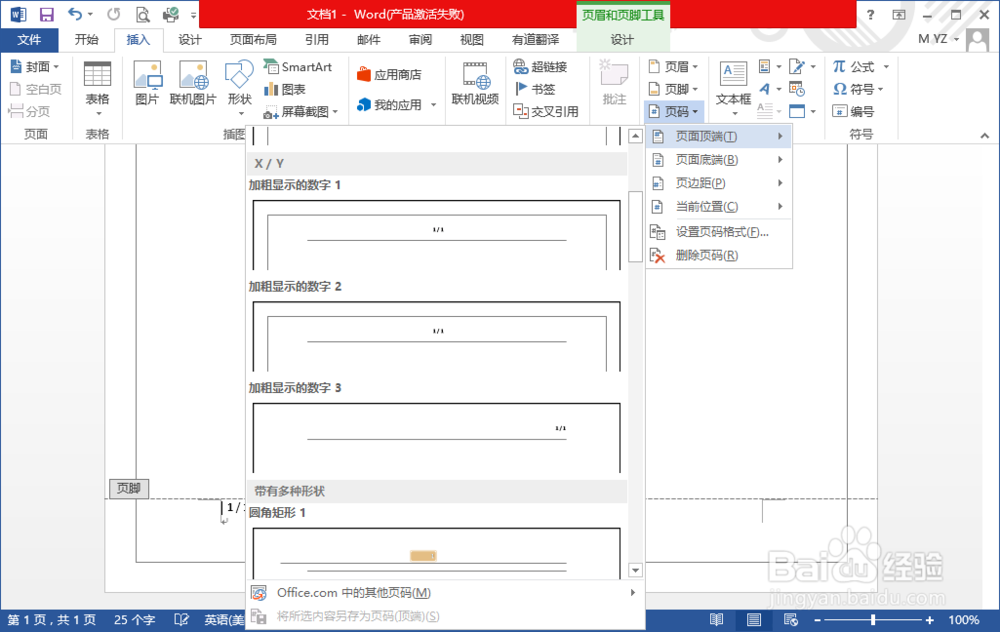Open the File (文件) tab
This screenshot has height=632, width=1000.
point(29,40)
